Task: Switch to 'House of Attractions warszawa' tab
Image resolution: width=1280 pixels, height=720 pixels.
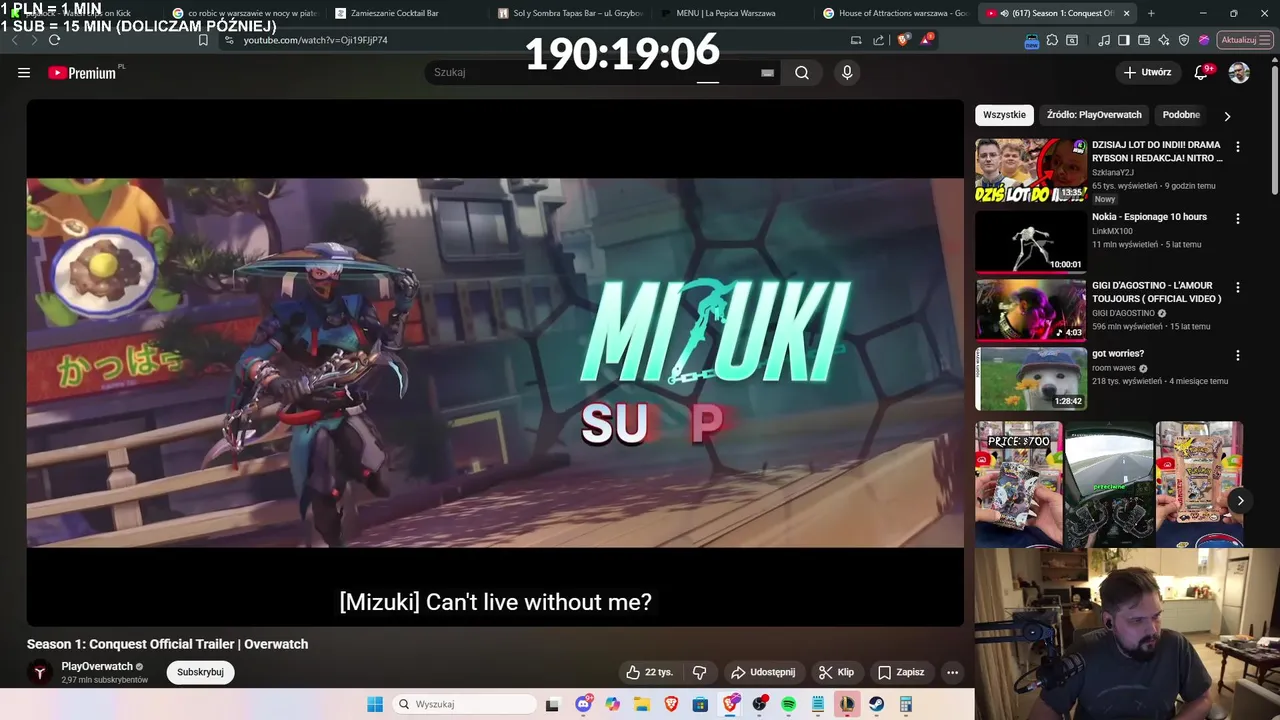Action: tap(896, 13)
